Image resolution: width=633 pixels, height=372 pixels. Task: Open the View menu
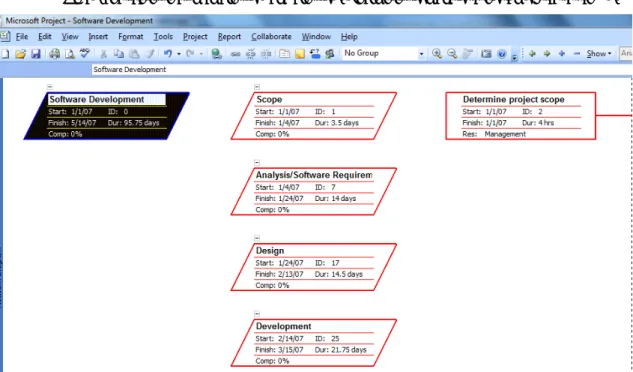(x=70, y=37)
